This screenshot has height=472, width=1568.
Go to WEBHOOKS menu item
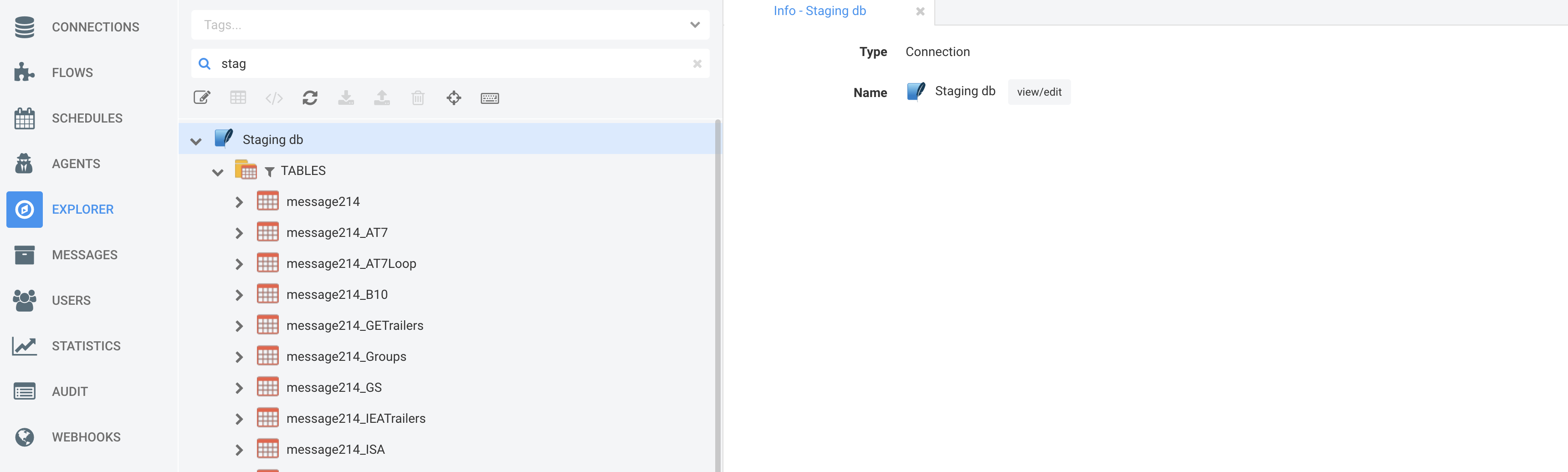pyautogui.click(x=87, y=437)
